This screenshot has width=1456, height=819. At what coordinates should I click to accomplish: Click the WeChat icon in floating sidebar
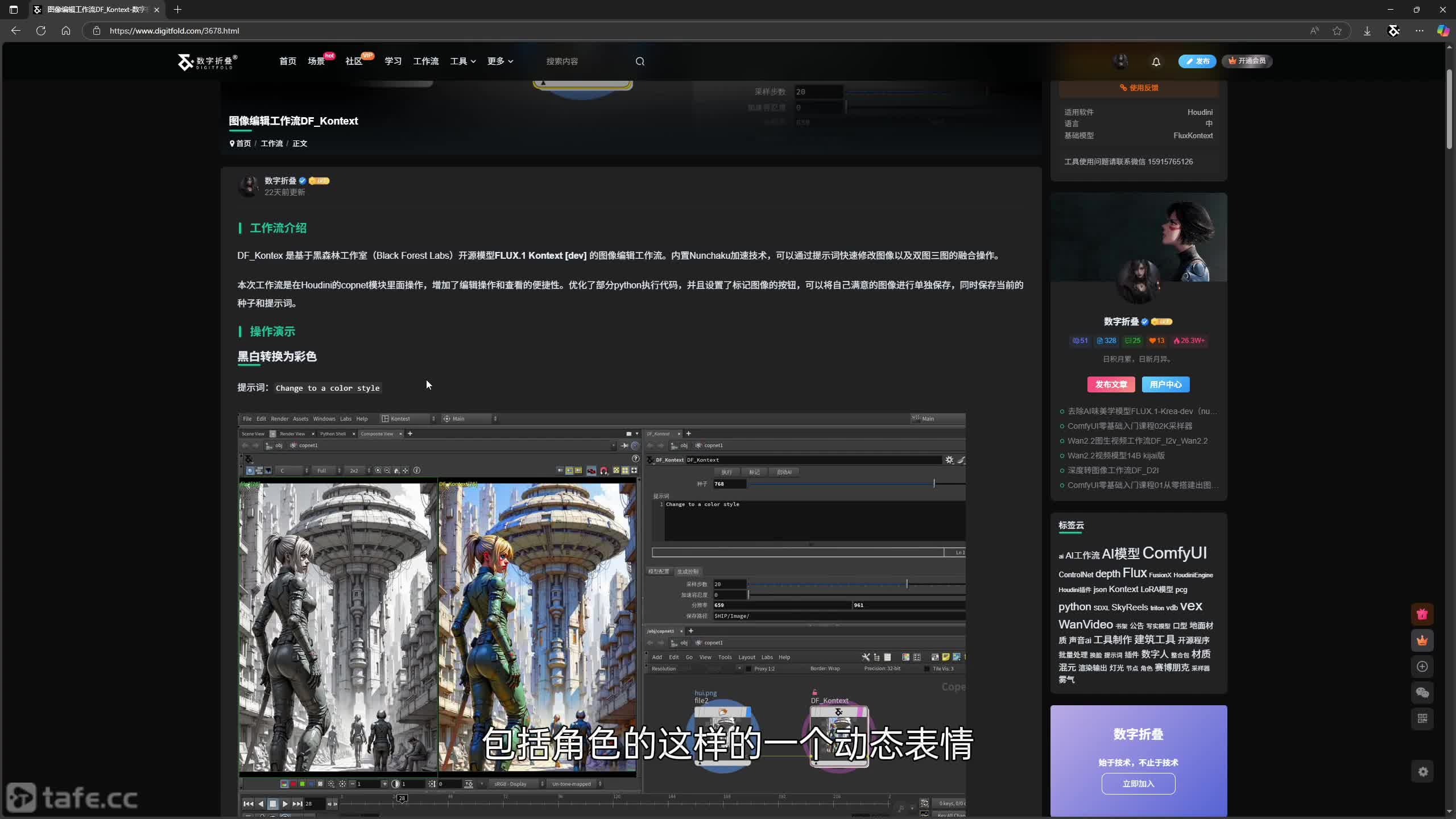click(x=1422, y=693)
